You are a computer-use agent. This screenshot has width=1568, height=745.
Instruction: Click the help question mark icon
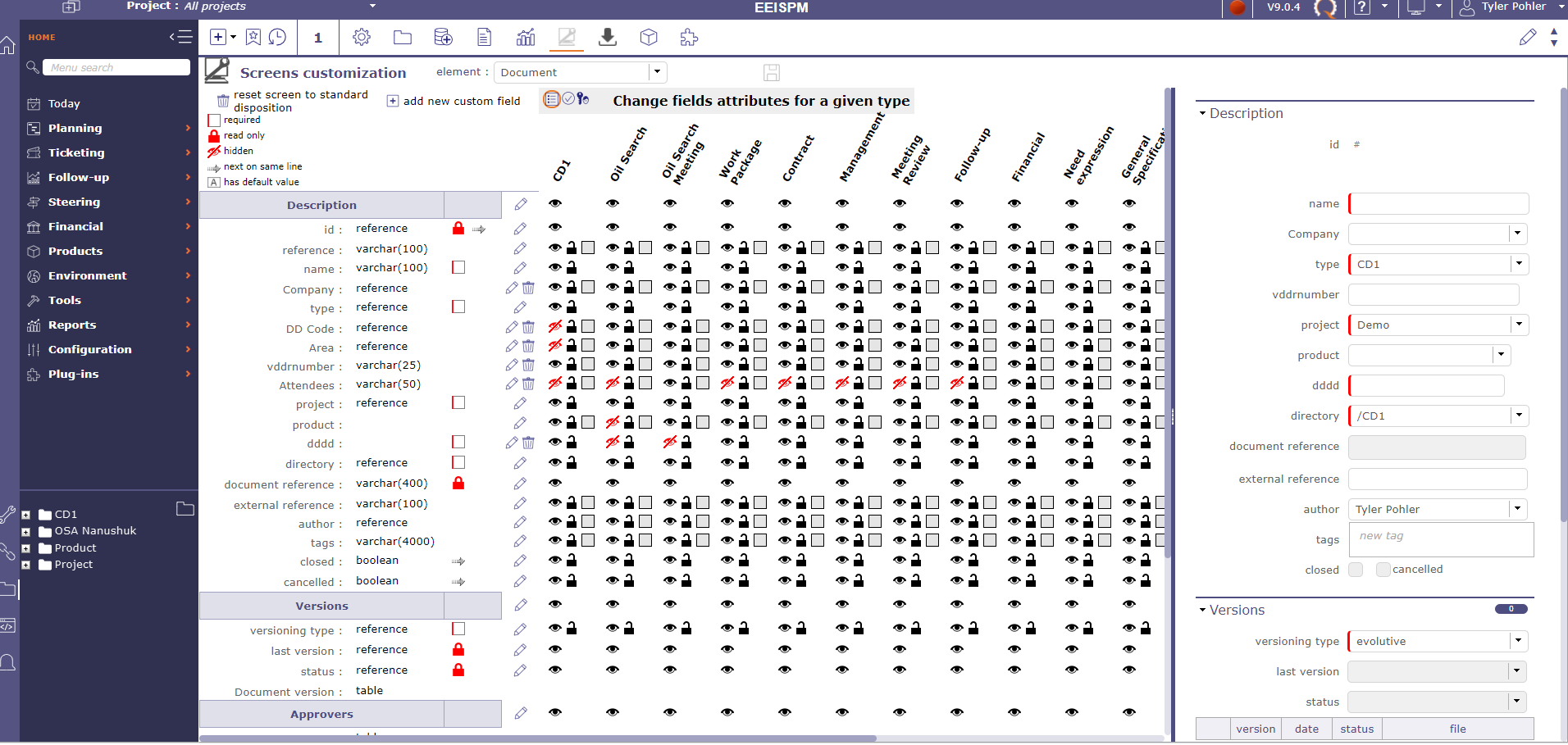(x=1361, y=7)
